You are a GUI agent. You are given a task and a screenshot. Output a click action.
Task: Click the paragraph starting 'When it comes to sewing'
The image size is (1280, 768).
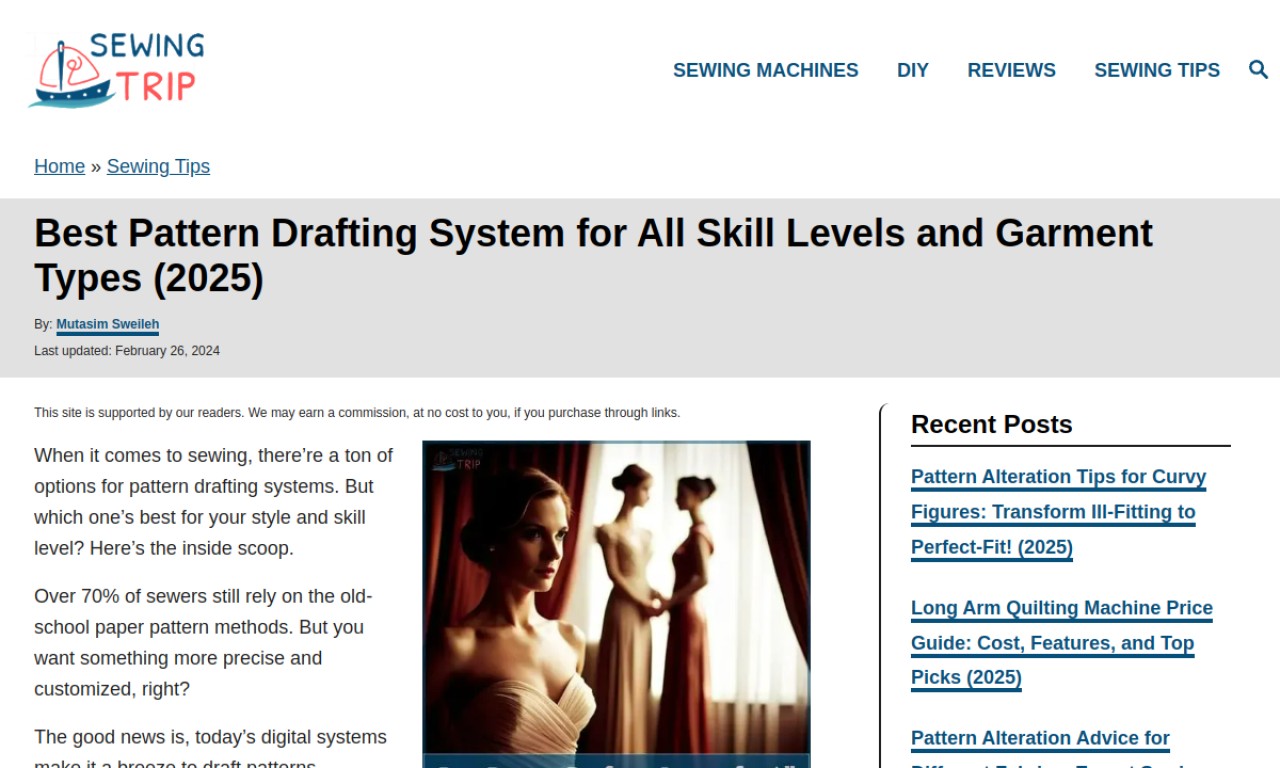214,502
